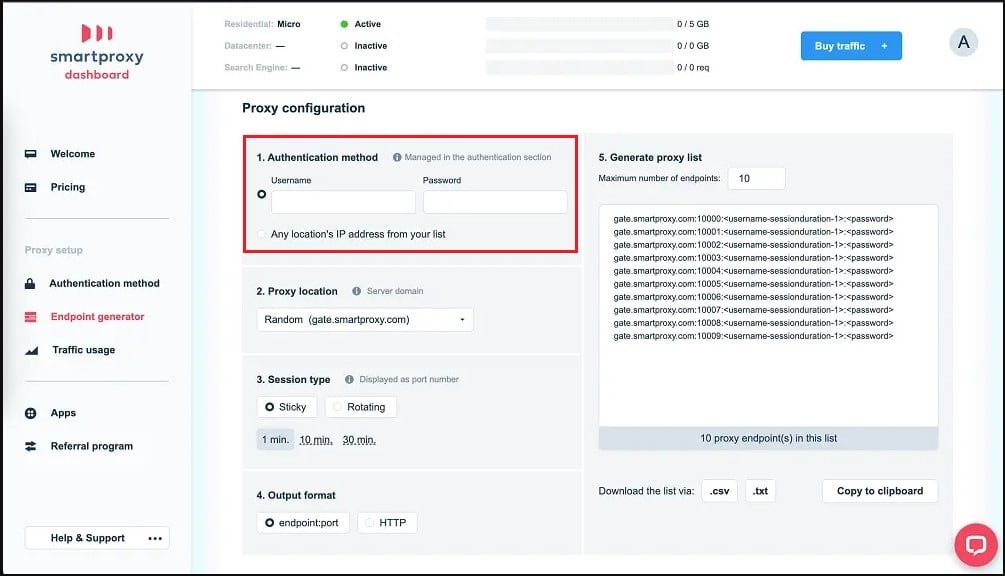This screenshot has width=1005, height=576.
Task: Open Referral program in sidebar
Action: [92, 446]
